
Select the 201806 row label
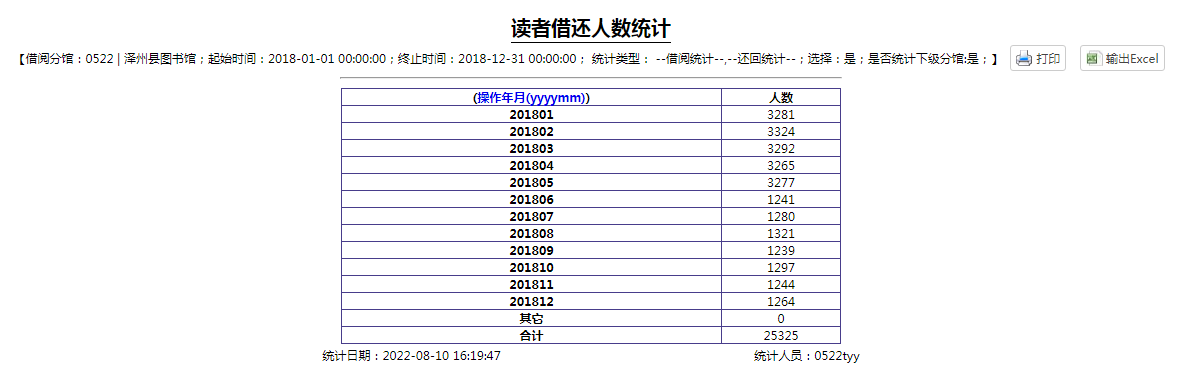pyautogui.click(x=532, y=200)
